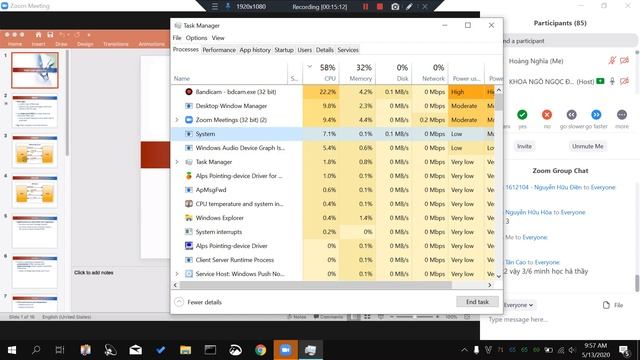Switch to Zoom taskbar icon
Screen dimensions: 640x360
[x=285, y=350]
